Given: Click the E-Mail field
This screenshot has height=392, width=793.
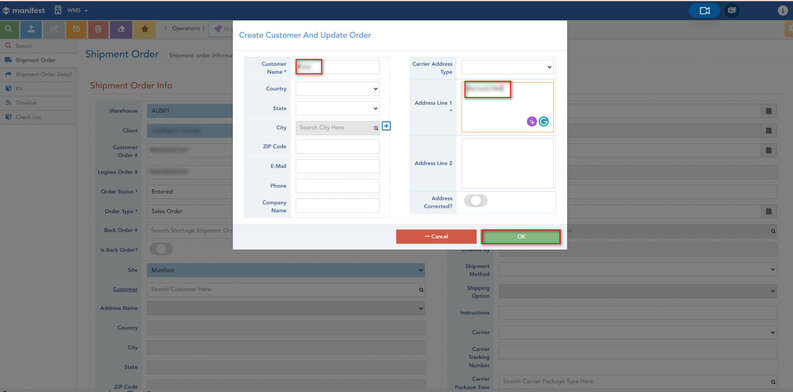Looking at the screenshot, I should click(337, 166).
